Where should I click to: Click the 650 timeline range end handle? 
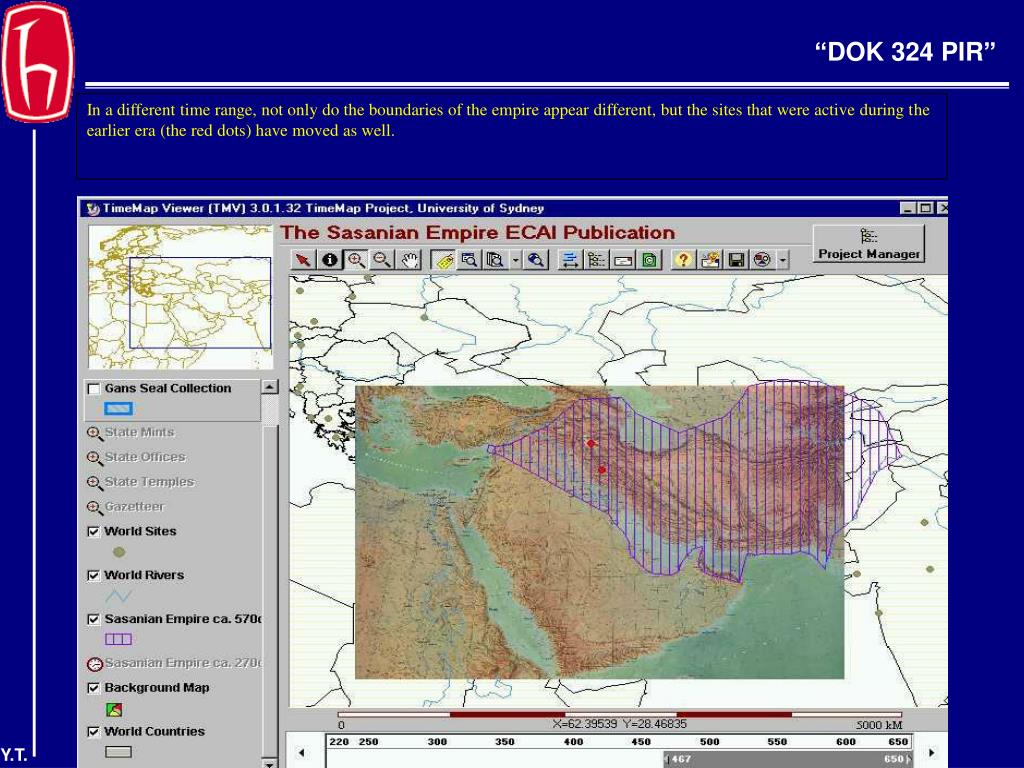pyautogui.click(x=908, y=760)
